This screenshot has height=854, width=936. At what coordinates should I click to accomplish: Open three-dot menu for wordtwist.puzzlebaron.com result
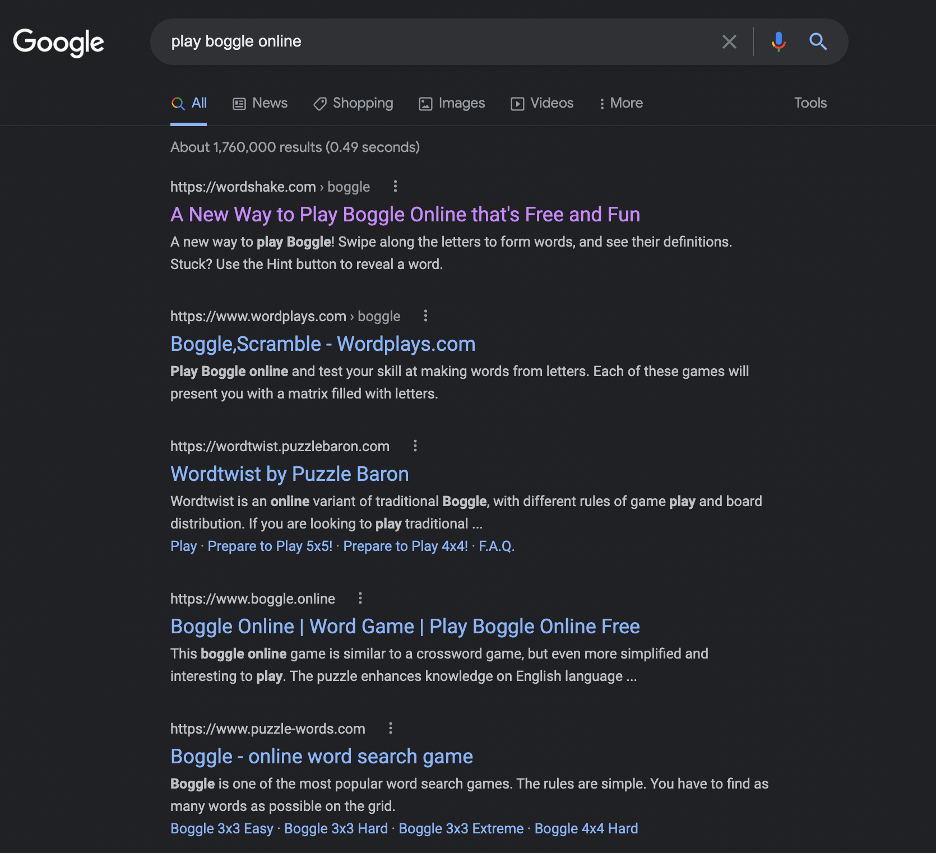click(x=415, y=446)
